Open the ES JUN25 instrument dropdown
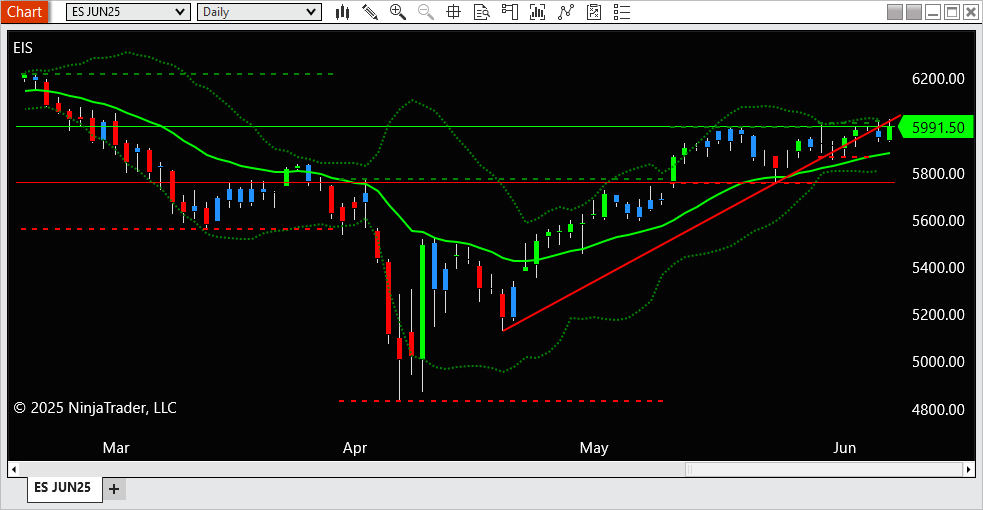 (128, 12)
